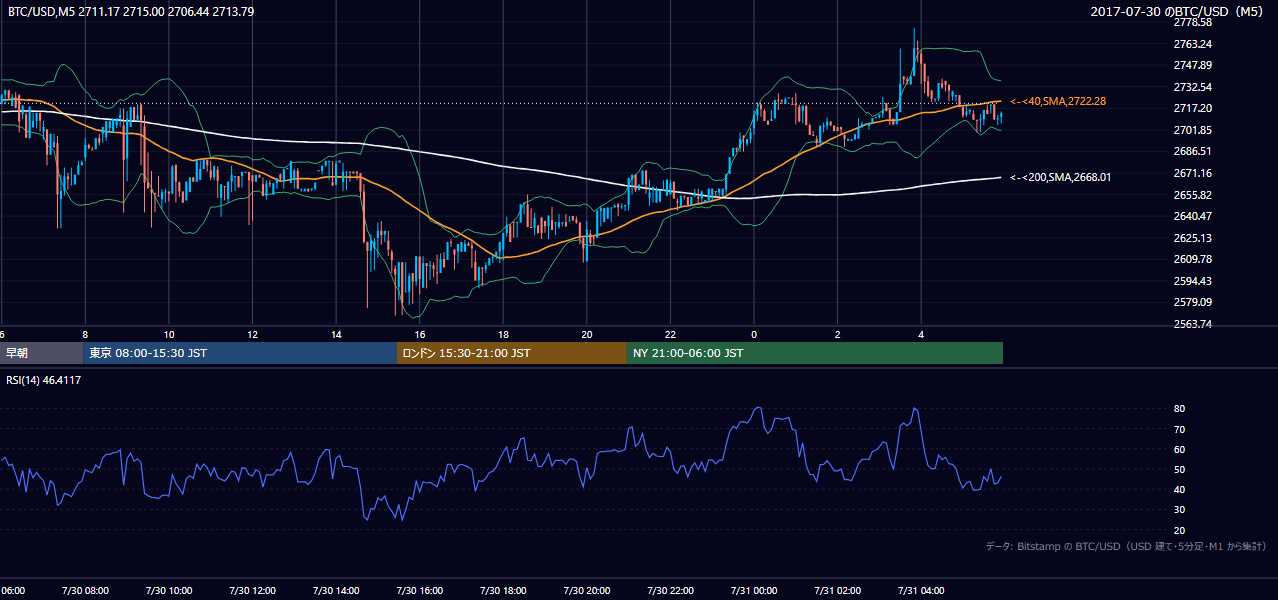Image resolution: width=1278 pixels, height=600 pixels.
Task: Select the 40 SMA 2722.28 label
Action: 1058,102
